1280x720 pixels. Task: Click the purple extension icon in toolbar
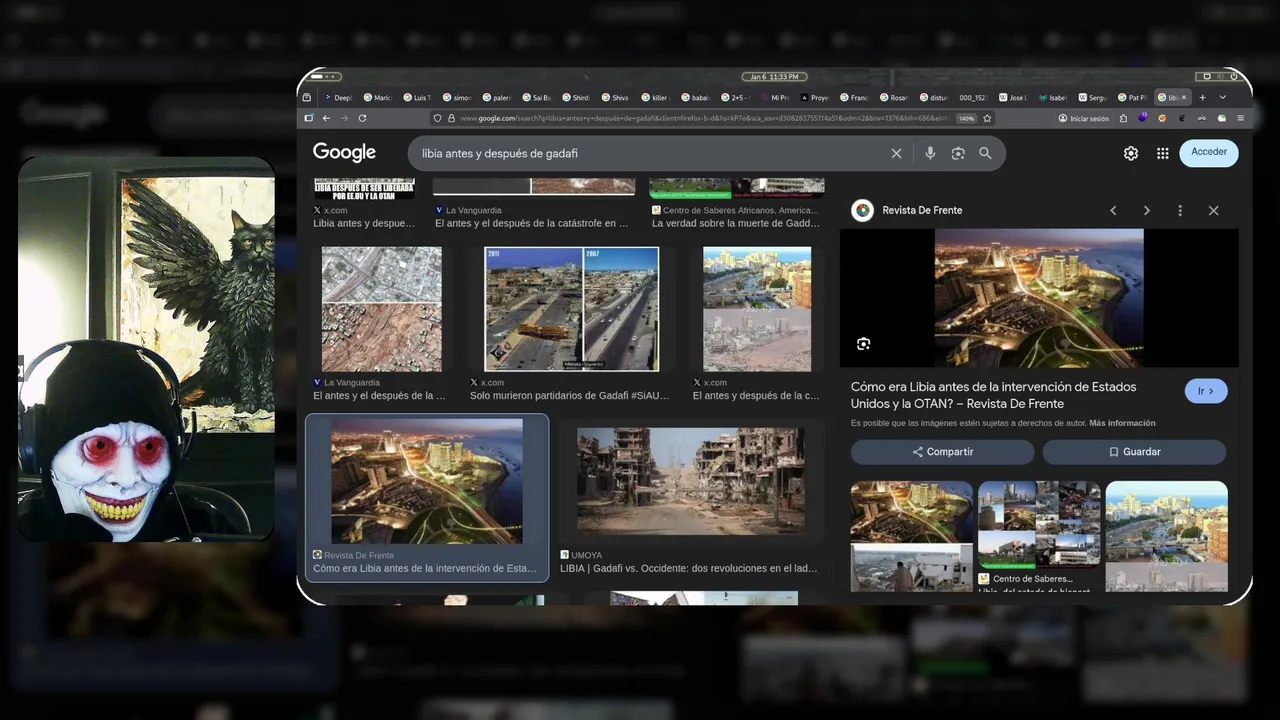pos(1143,118)
